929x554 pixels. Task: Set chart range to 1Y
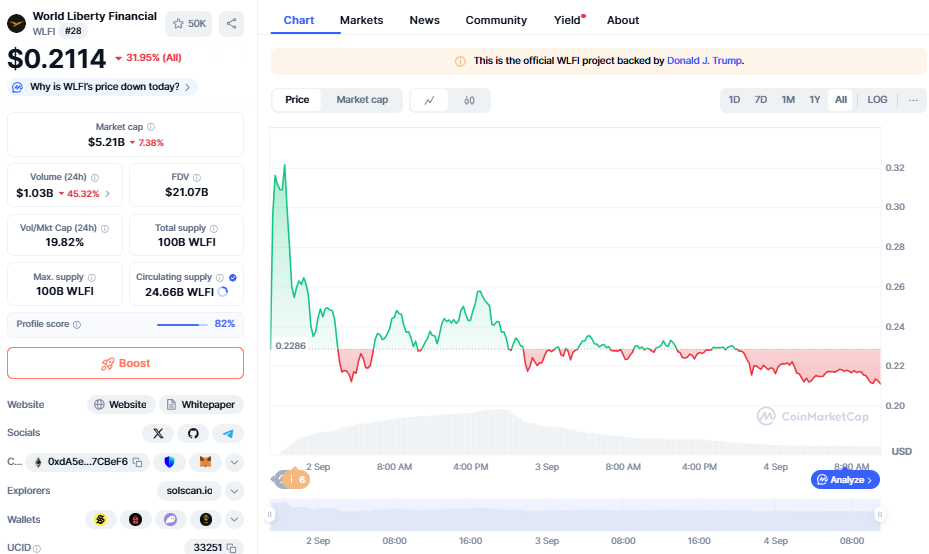pos(815,100)
